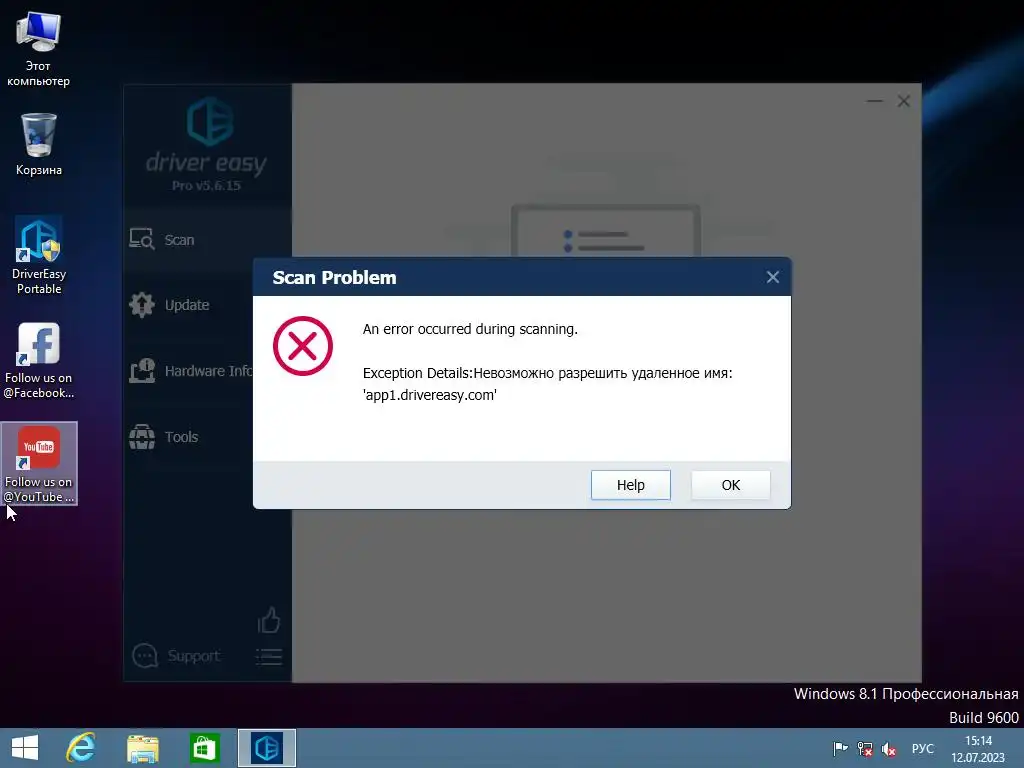The width and height of the screenshot is (1024, 768).
Task: Click the Update gear icon in sidebar
Action: [142, 304]
